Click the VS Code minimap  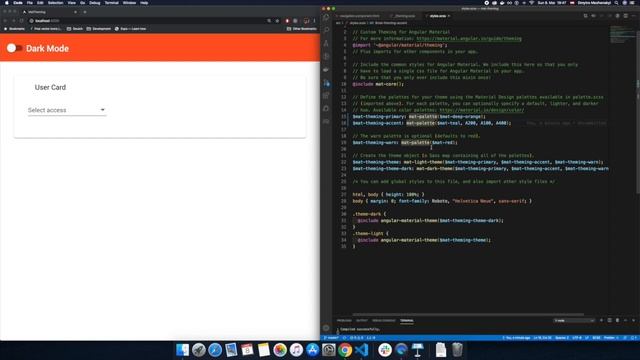click(622, 35)
